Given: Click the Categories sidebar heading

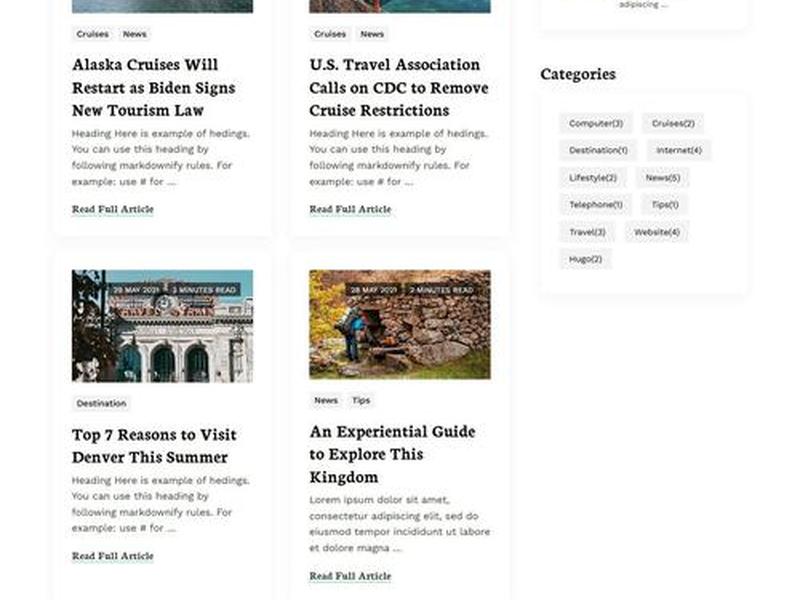Looking at the screenshot, I should 578,74.
